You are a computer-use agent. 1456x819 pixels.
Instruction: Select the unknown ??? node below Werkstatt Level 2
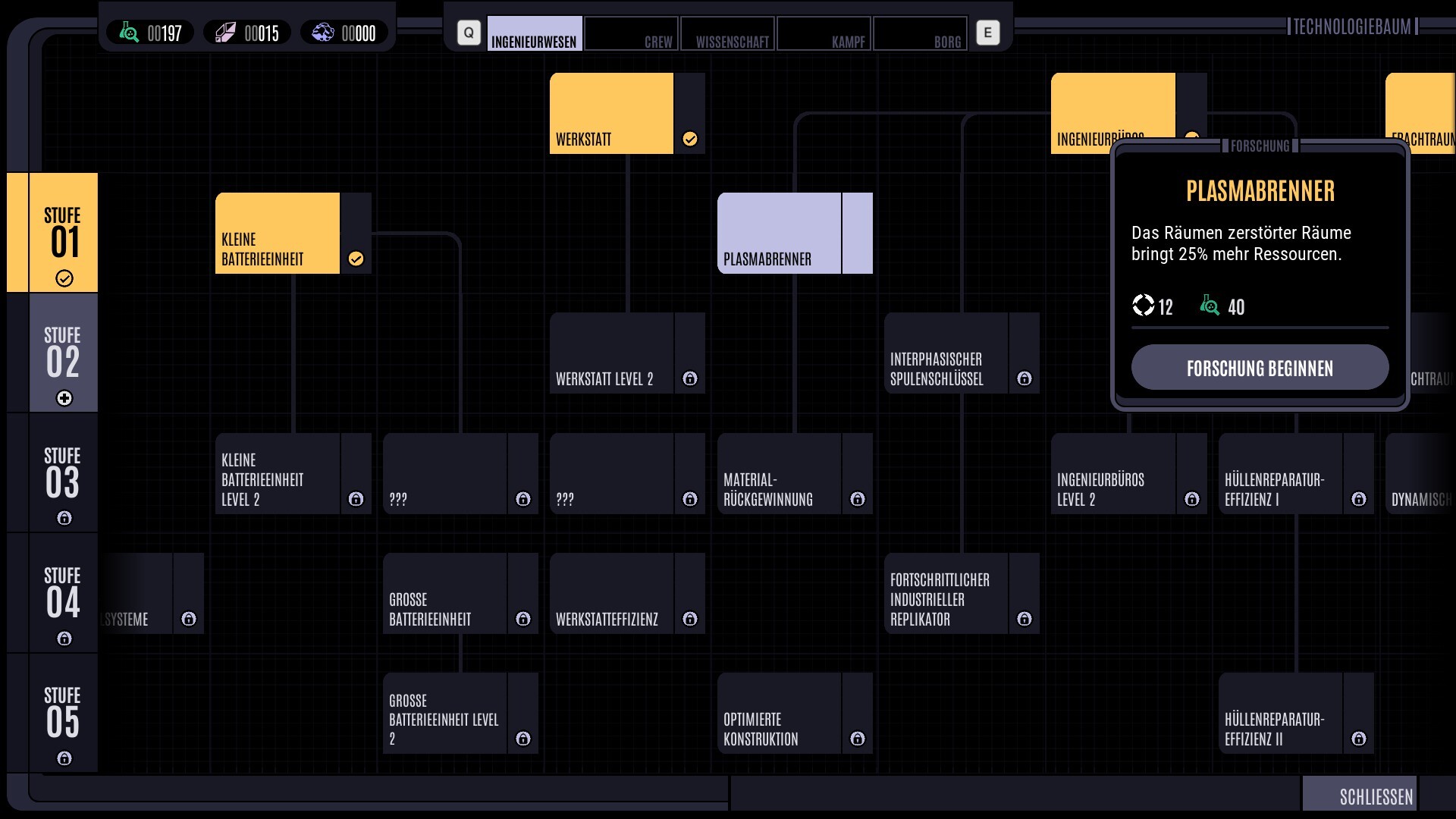coord(627,474)
